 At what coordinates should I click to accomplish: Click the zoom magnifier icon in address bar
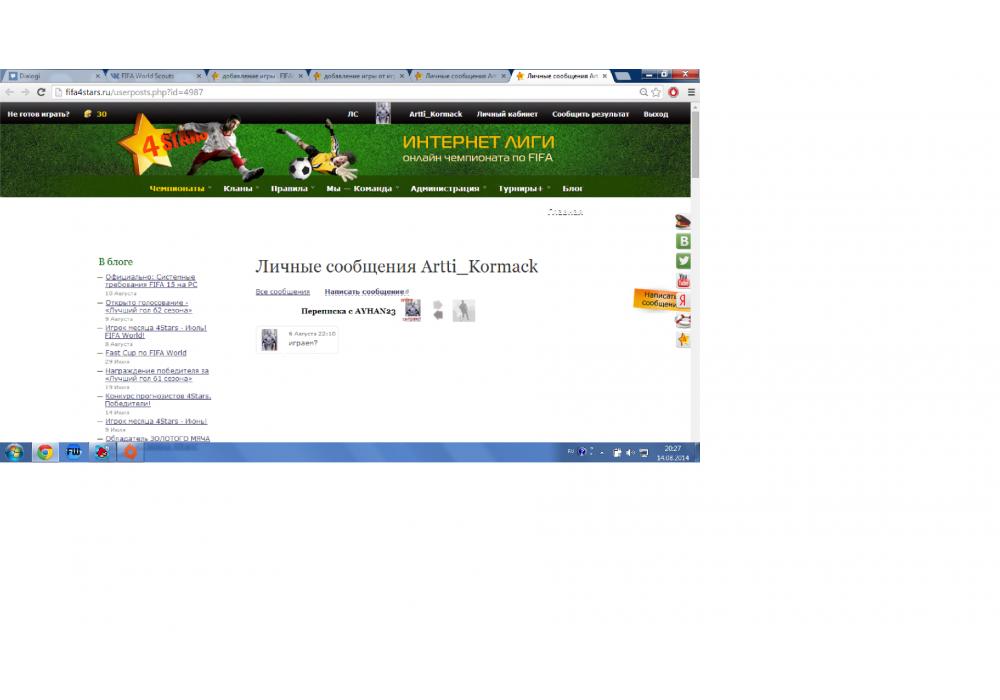[643, 92]
